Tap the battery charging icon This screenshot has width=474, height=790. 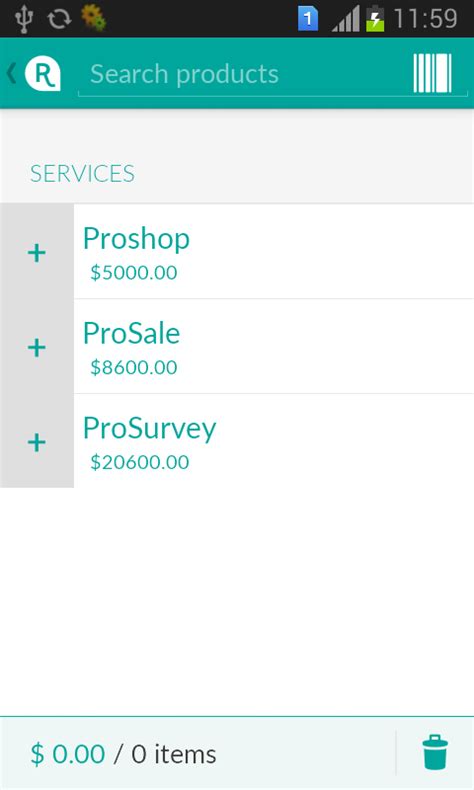coord(375,18)
